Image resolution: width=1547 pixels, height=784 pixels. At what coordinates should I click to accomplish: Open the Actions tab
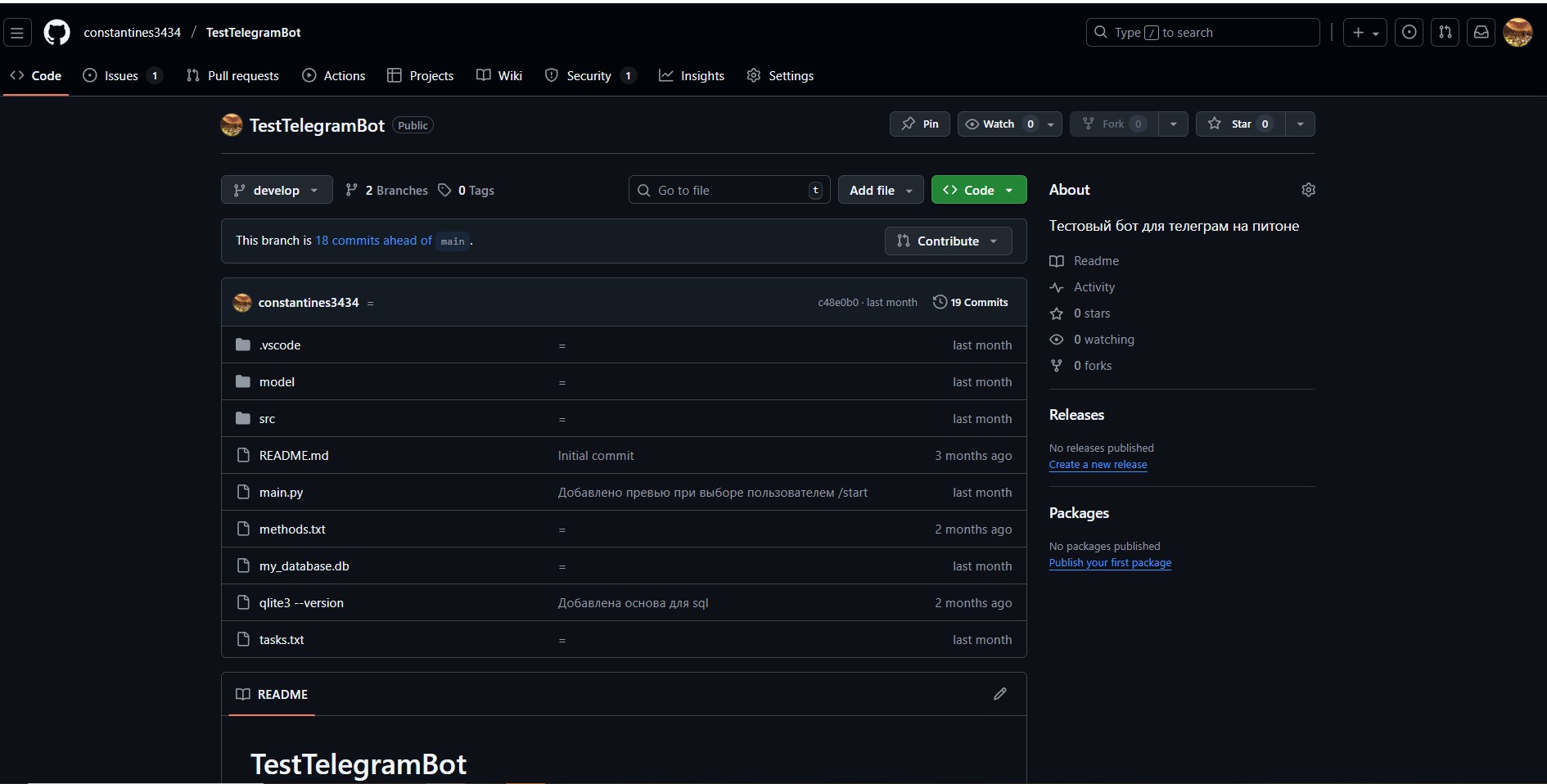[334, 75]
